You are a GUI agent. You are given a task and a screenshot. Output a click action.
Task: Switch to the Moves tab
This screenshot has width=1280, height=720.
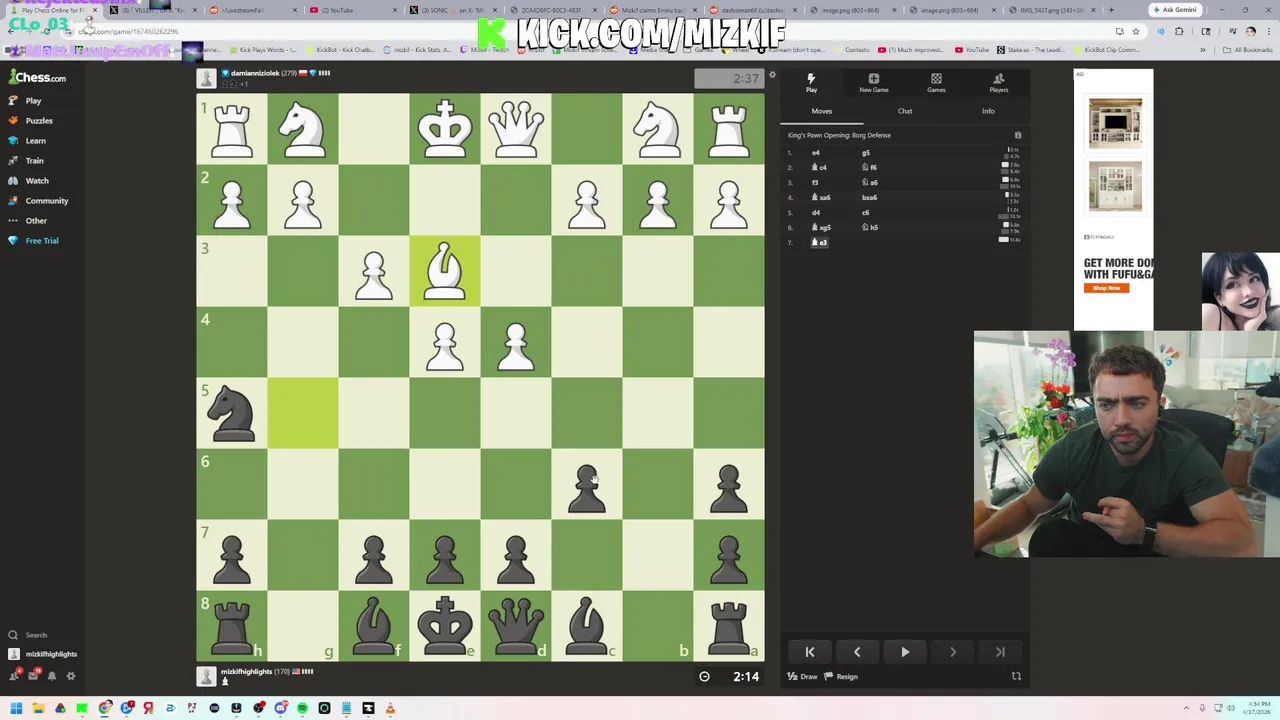(x=821, y=111)
